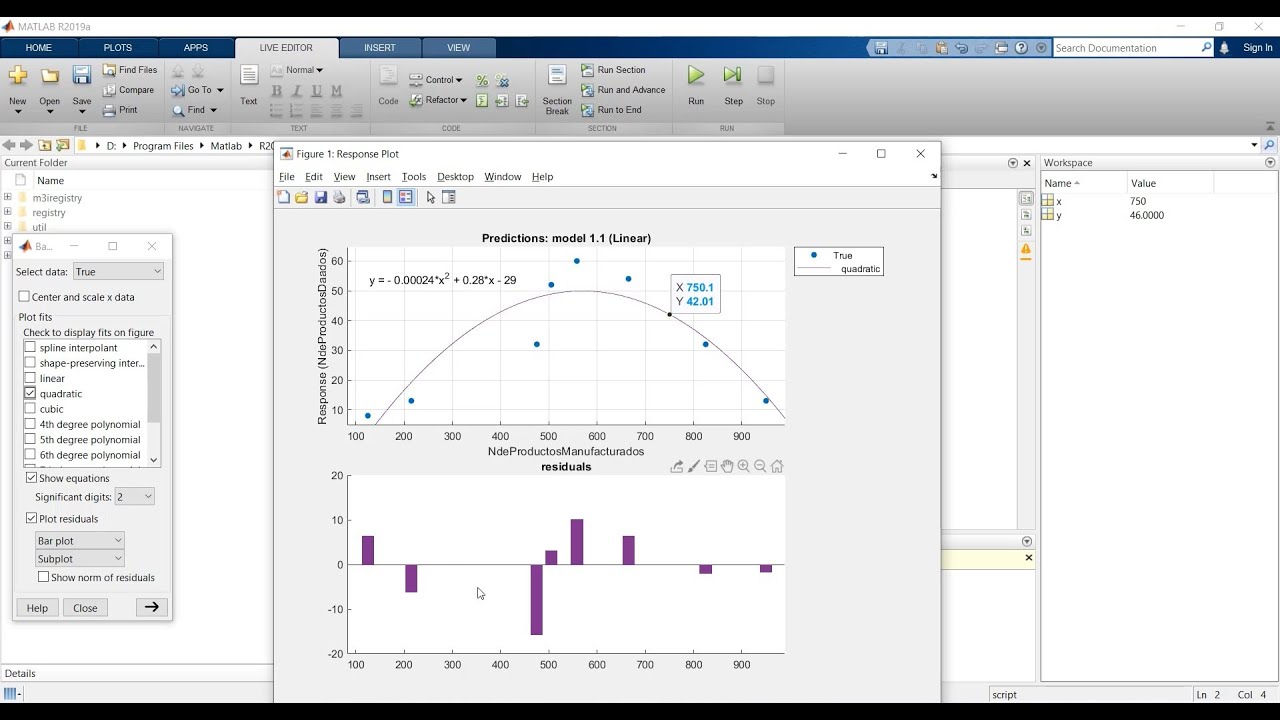Viewport: 1280px width, 720px height.
Task: Click the Open folder icon in ribbon
Action: (x=50, y=76)
